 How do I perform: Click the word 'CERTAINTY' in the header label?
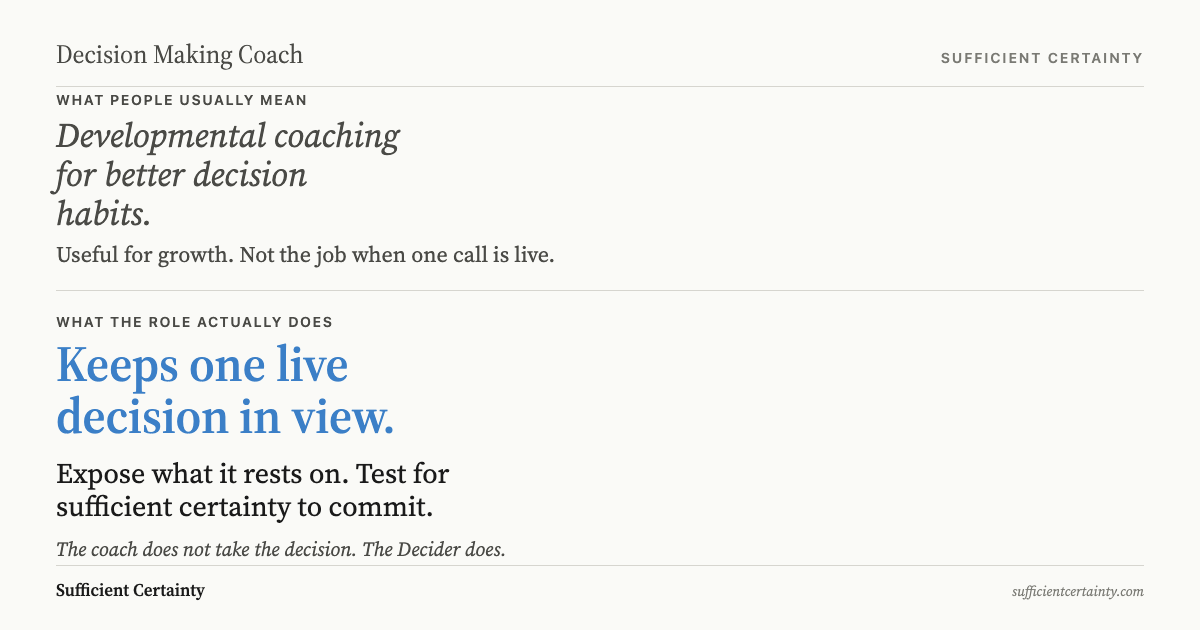[1090, 58]
